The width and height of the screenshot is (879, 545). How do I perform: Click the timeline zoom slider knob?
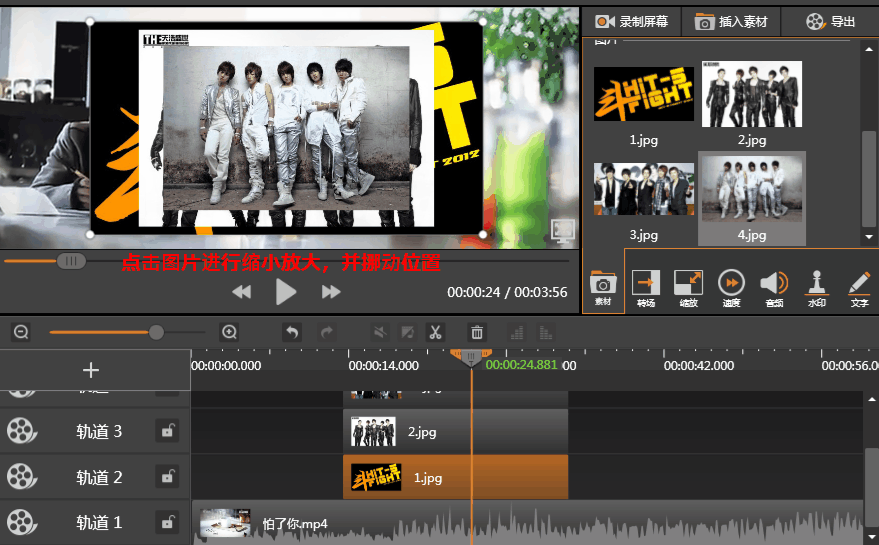tap(156, 332)
